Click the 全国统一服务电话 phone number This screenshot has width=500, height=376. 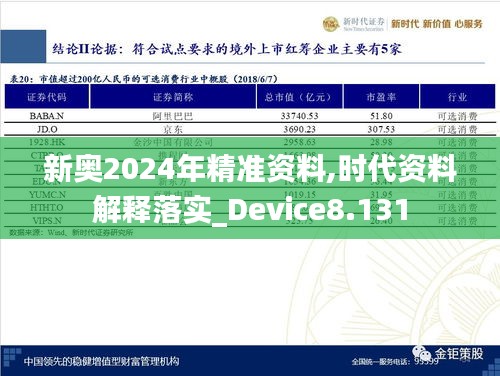coord(395,361)
